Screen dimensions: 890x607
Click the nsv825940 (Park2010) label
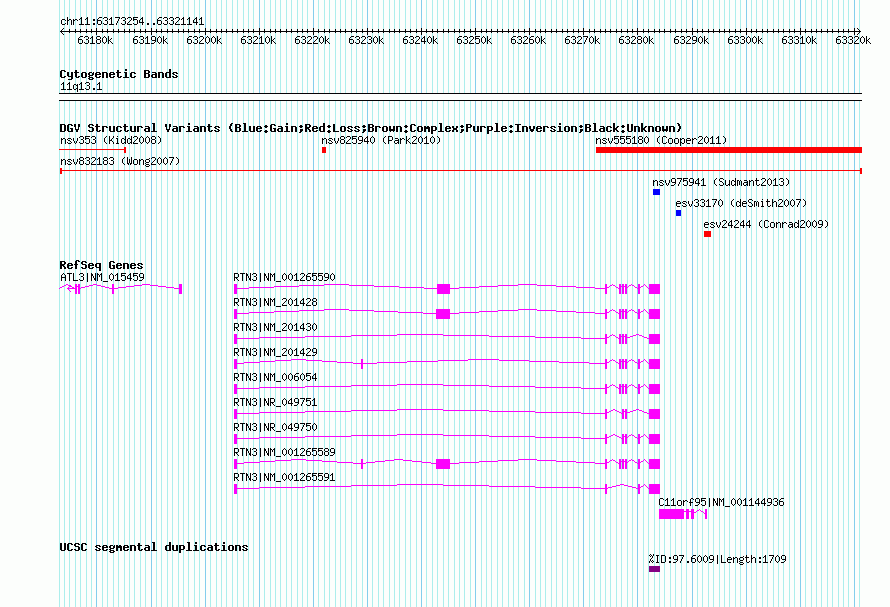coord(381,140)
